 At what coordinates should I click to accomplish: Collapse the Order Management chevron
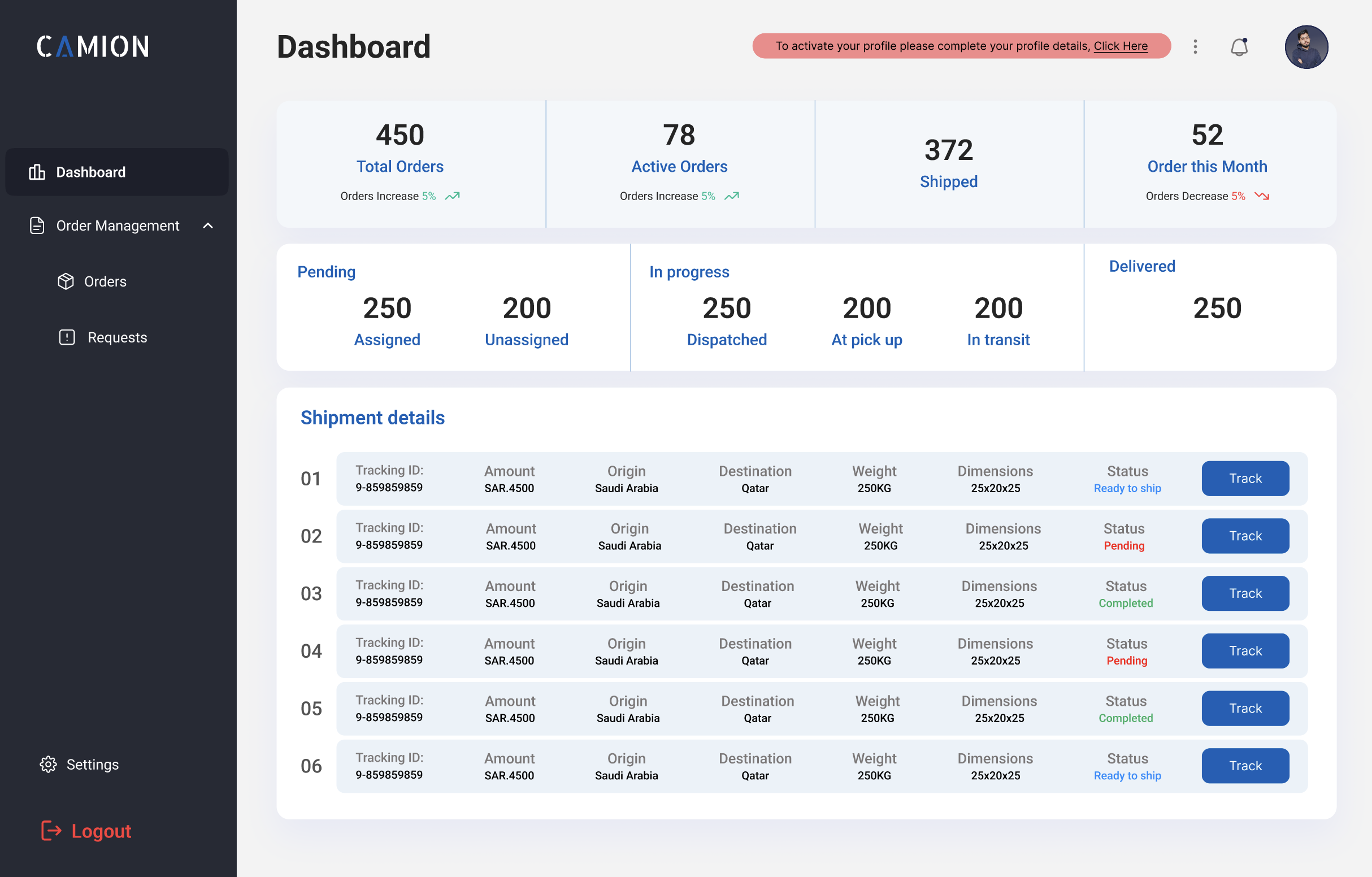pyautogui.click(x=208, y=225)
